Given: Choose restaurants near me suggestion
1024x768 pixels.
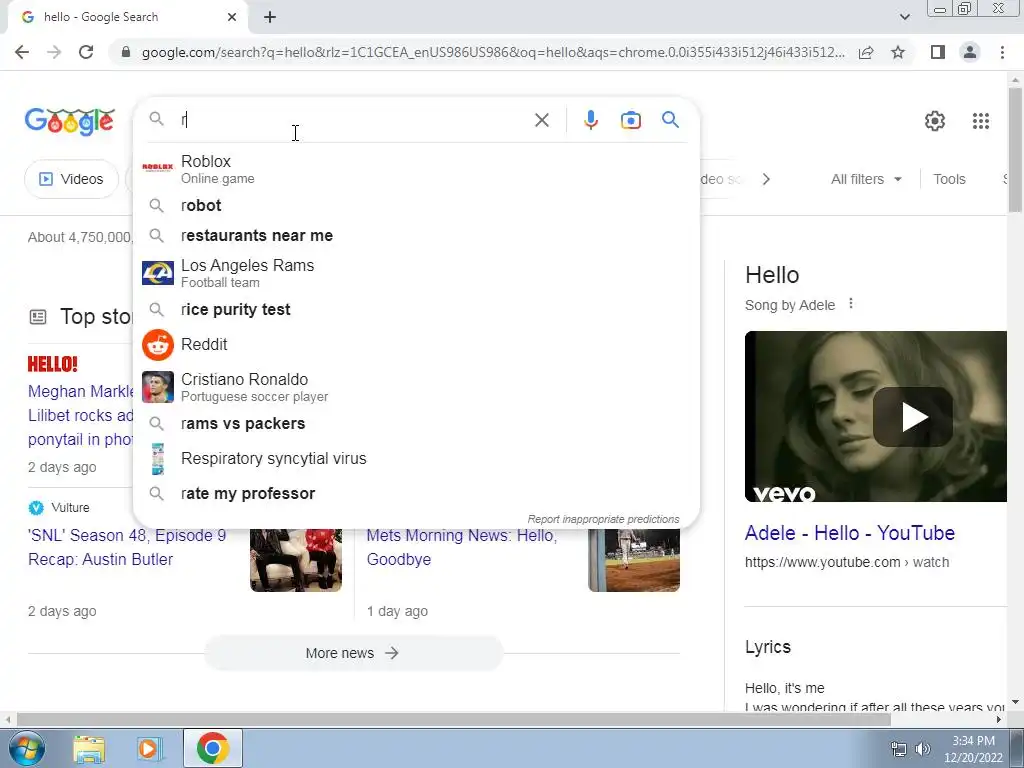Looking at the screenshot, I should click(416, 236).
